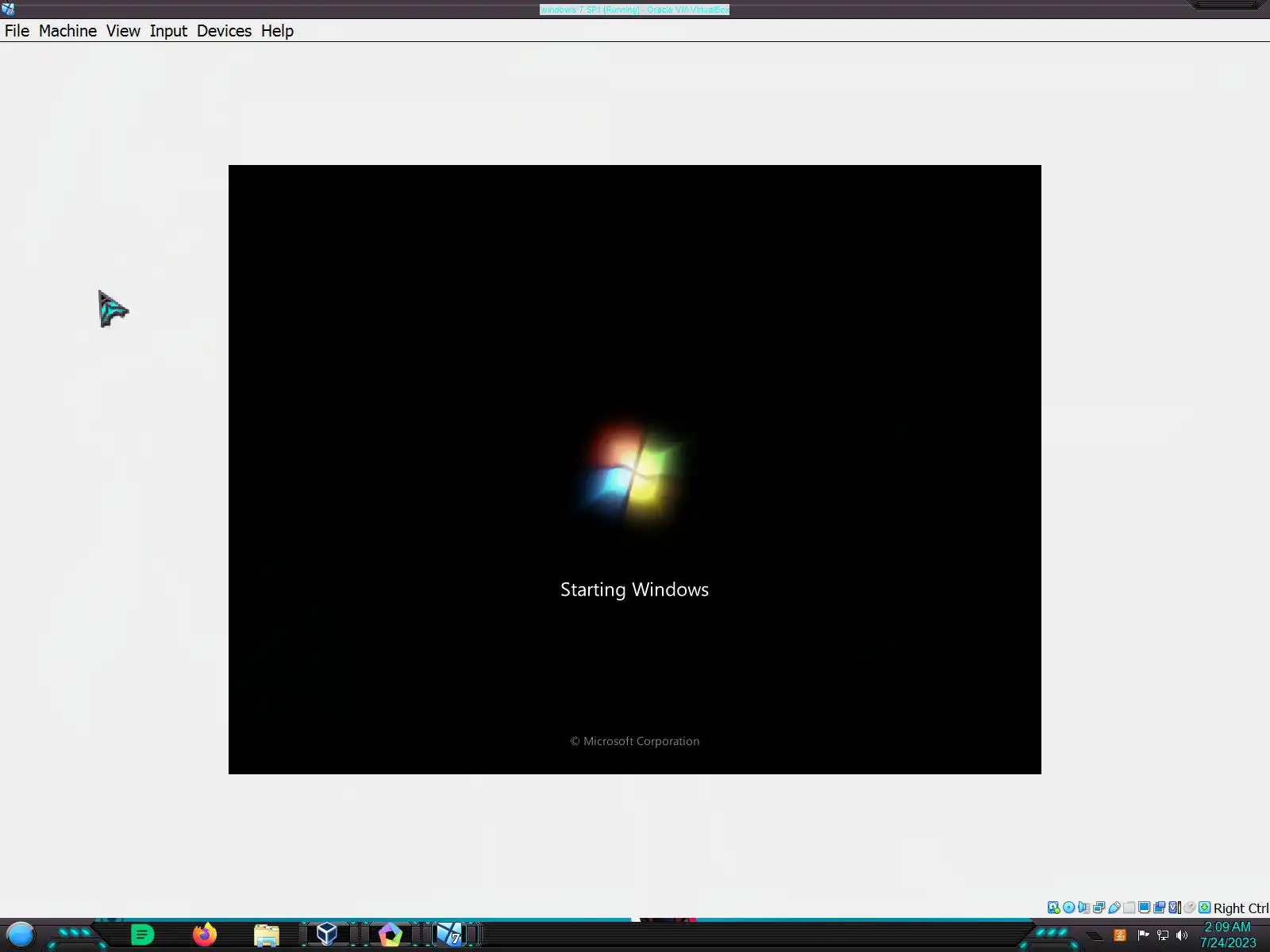Click inside the Starting Windows VM screen
The width and height of the screenshot is (1270, 952).
click(635, 470)
